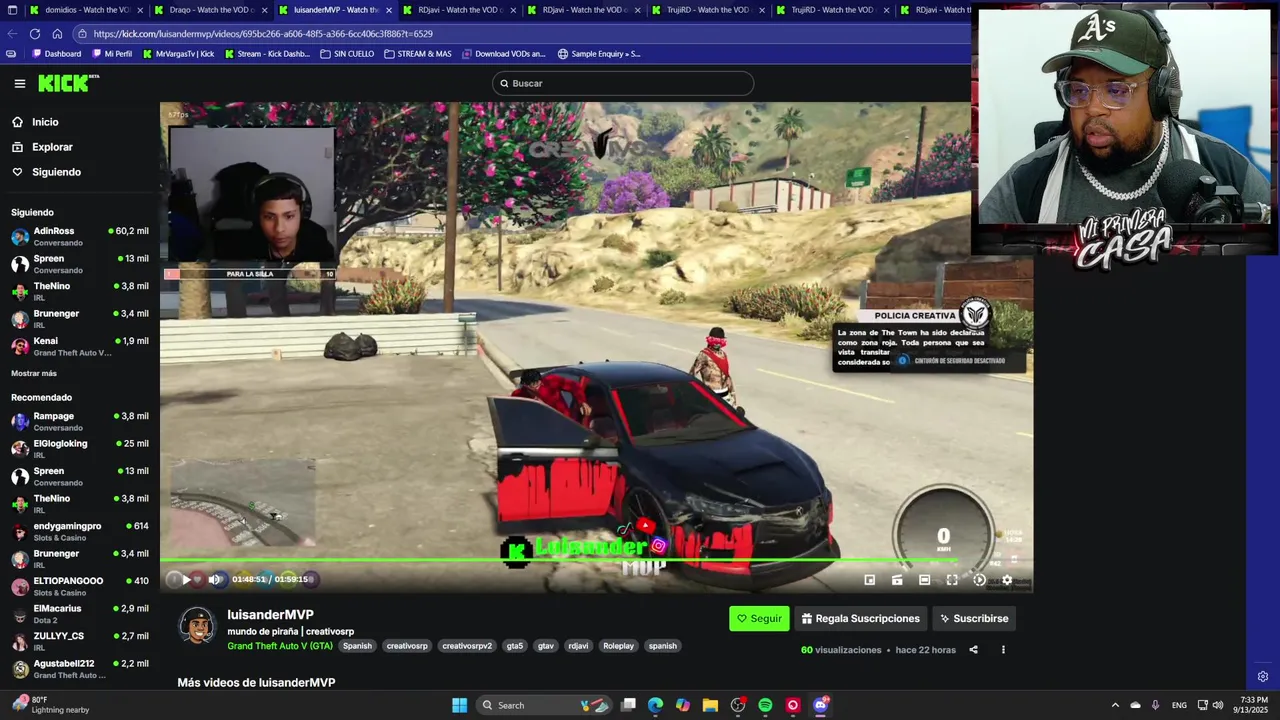Open File Explorer from taskbar
The image size is (1280, 720).
710,705
